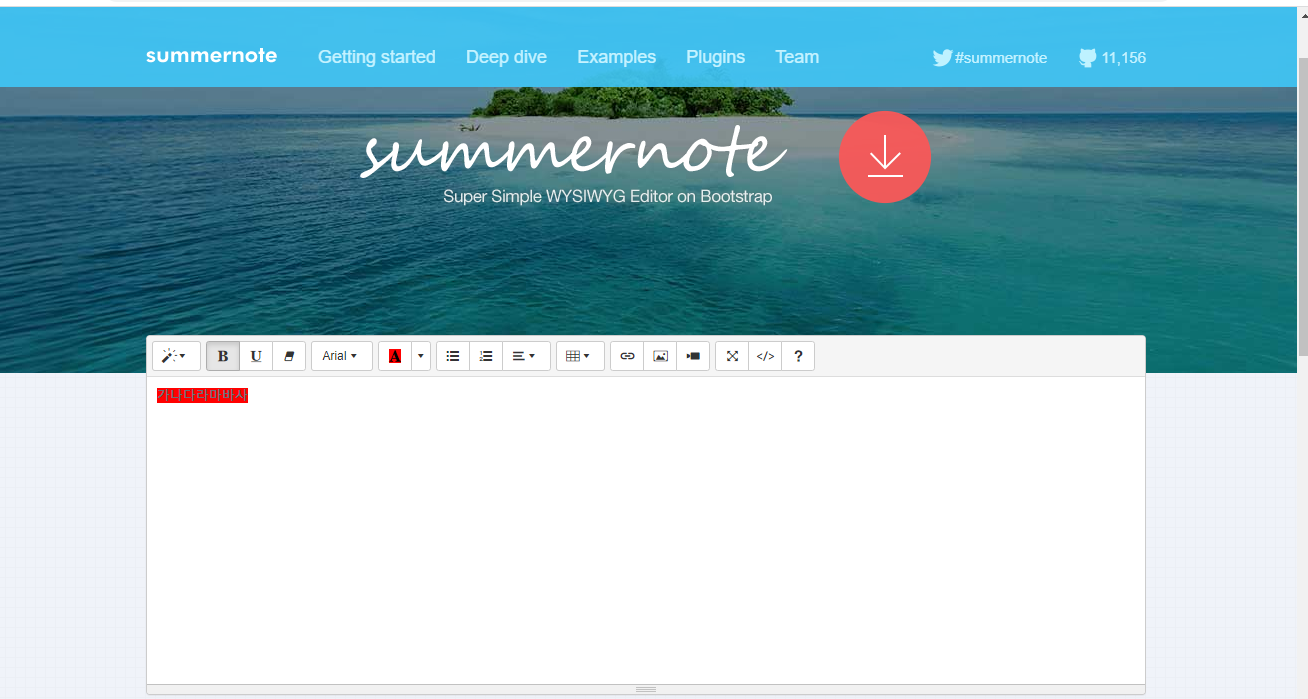Image resolution: width=1308 pixels, height=699 pixels.
Task: Open the editor help dialog
Action: pos(798,356)
